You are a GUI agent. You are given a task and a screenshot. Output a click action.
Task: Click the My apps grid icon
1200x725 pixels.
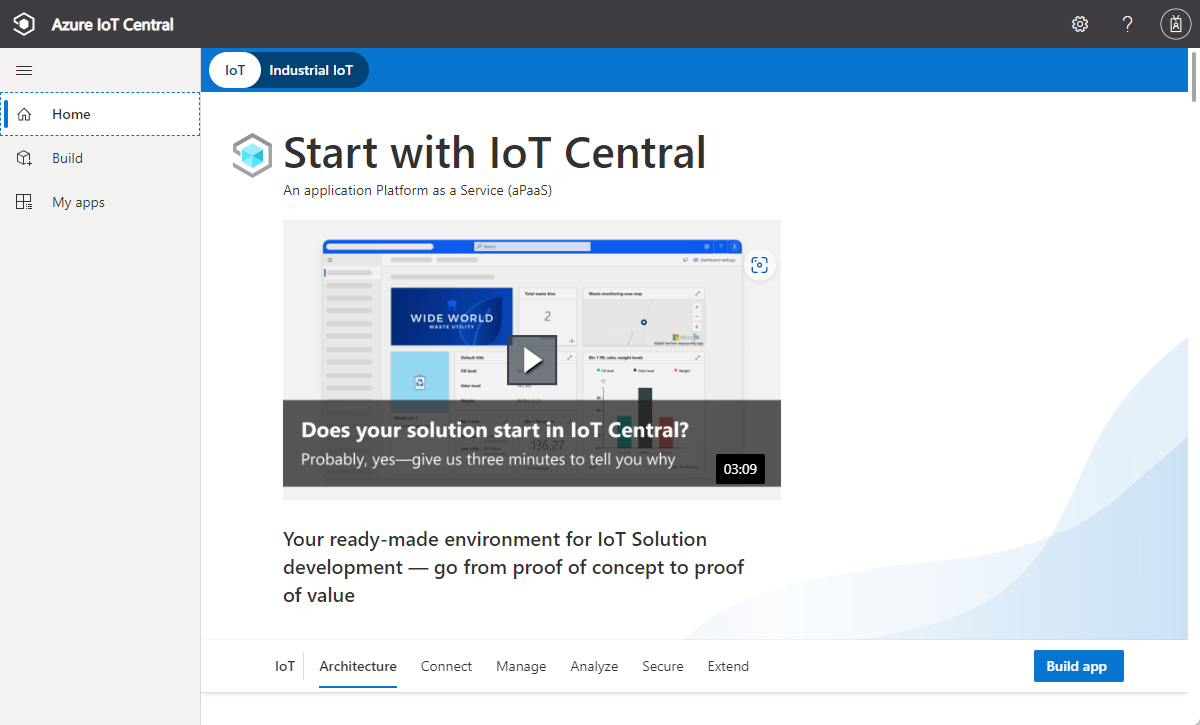click(x=25, y=202)
